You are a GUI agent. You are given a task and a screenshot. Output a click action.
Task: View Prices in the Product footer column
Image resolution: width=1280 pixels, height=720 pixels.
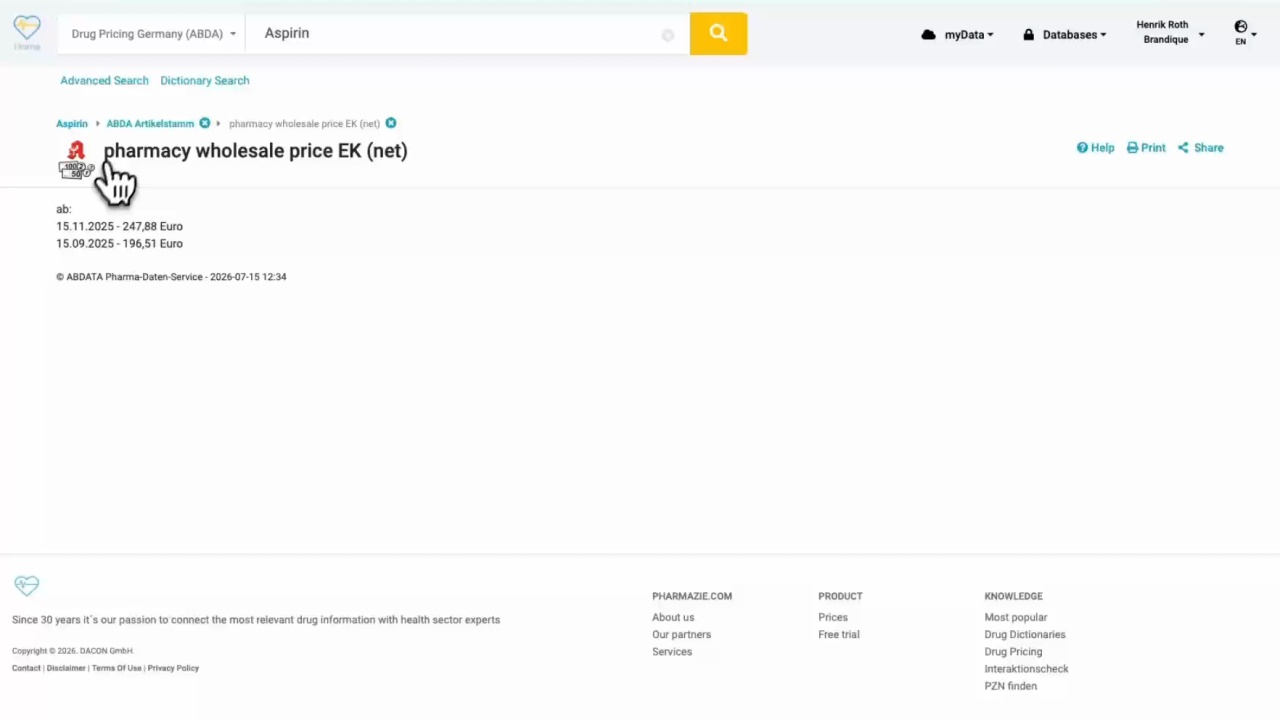pyautogui.click(x=833, y=618)
